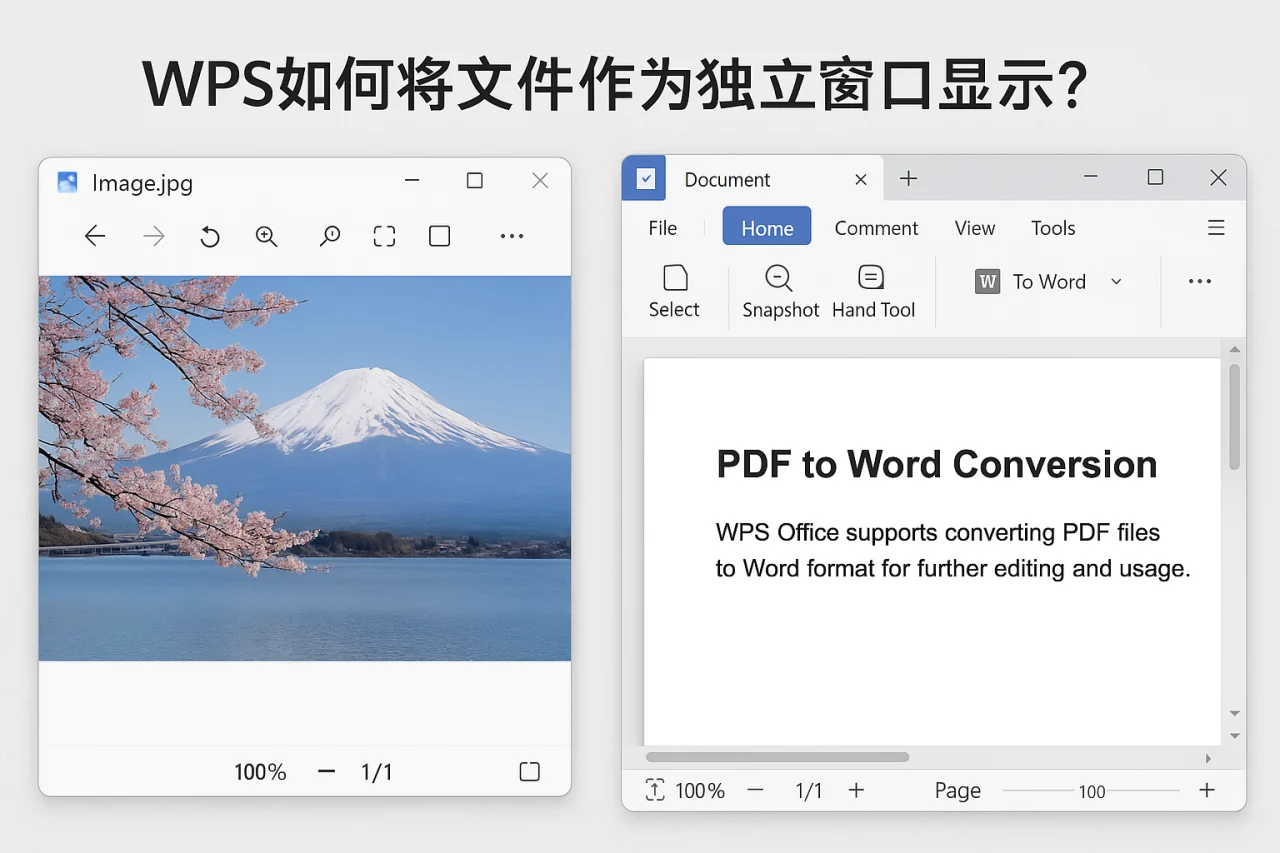The image size is (1280, 853).
Task: Enter fullscreen mode in the image viewer
Action: pos(383,236)
